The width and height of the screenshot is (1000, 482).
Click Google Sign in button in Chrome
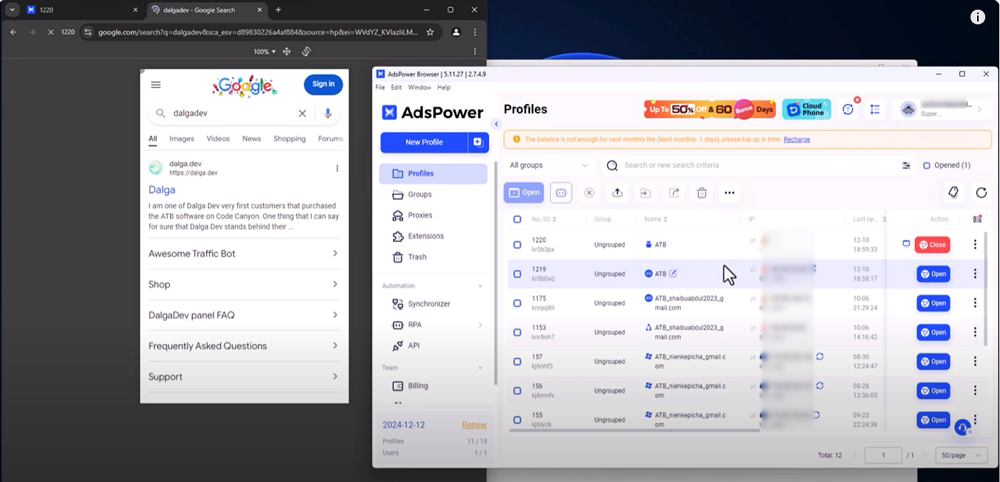[323, 84]
